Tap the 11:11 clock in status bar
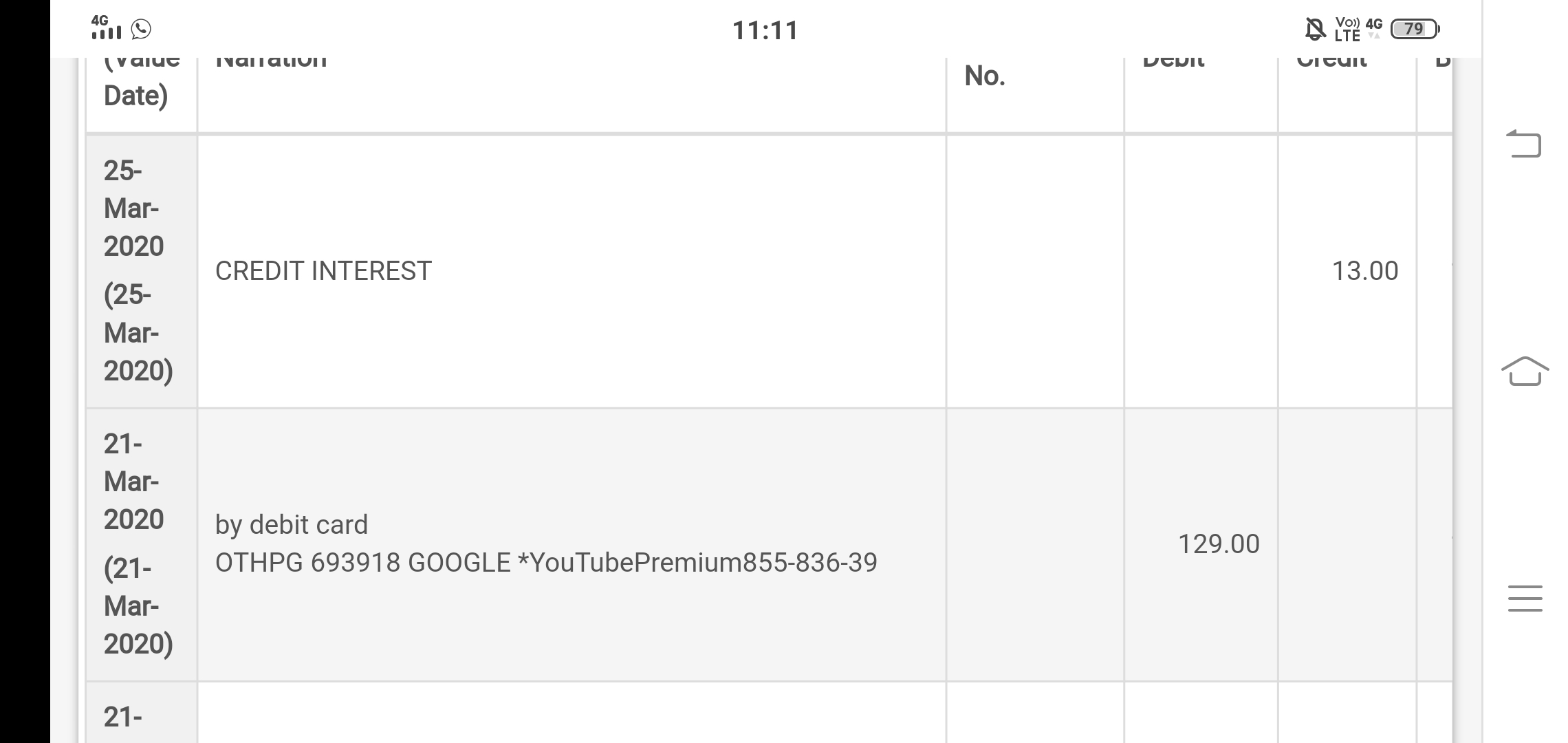Viewport: 1568px width, 743px height. pyautogui.click(x=765, y=30)
